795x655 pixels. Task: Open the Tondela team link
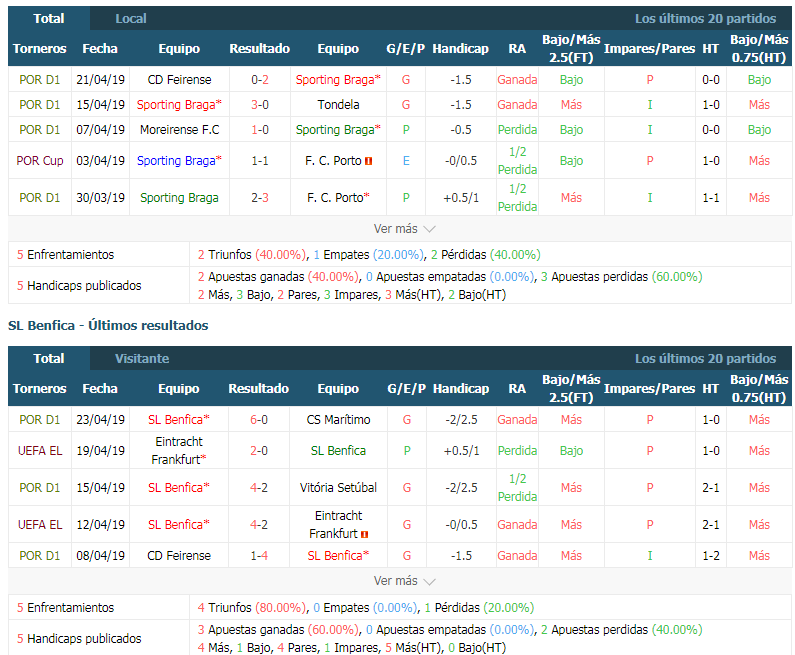tap(338, 104)
